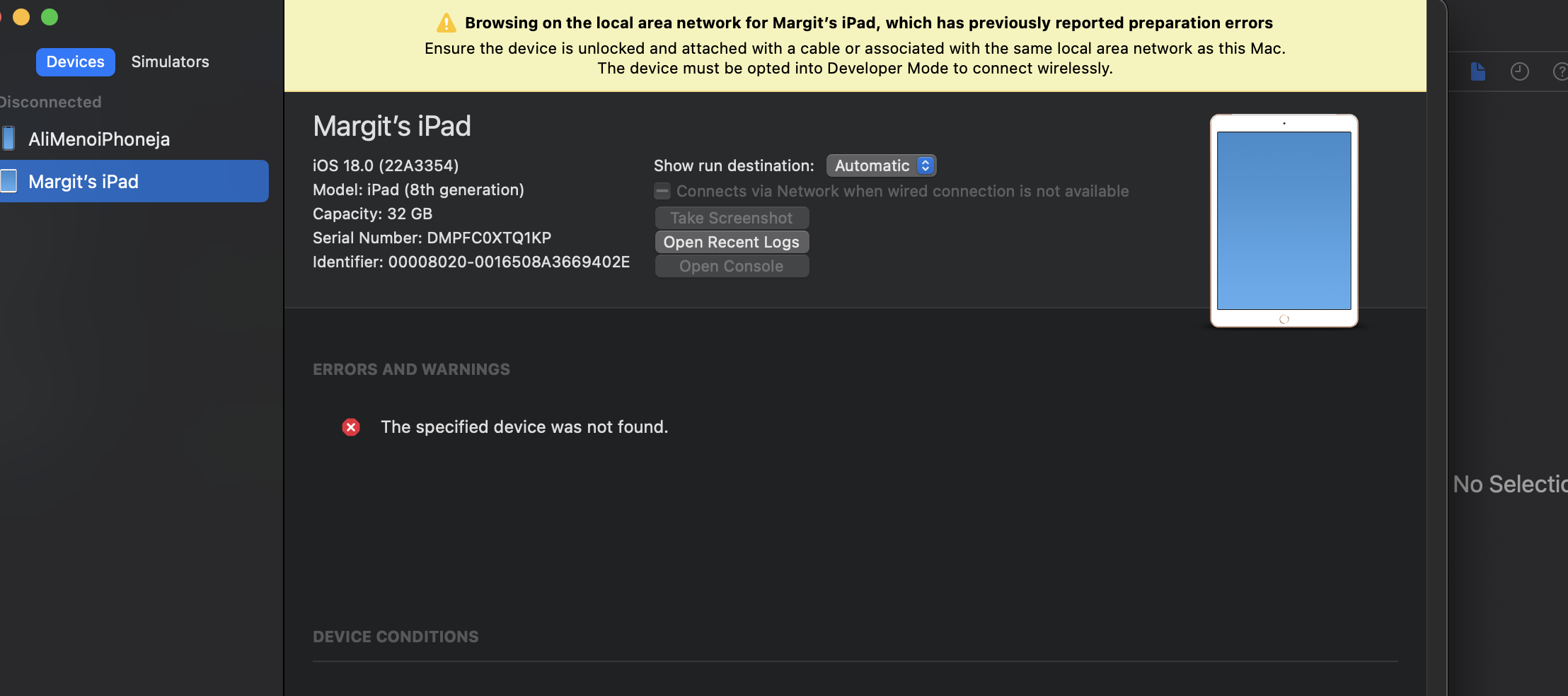The width and height of the screenshot is (1568, 696).
Task: Click the Automatic popup blue arrow stepper
Action: (x=925, y=166)
